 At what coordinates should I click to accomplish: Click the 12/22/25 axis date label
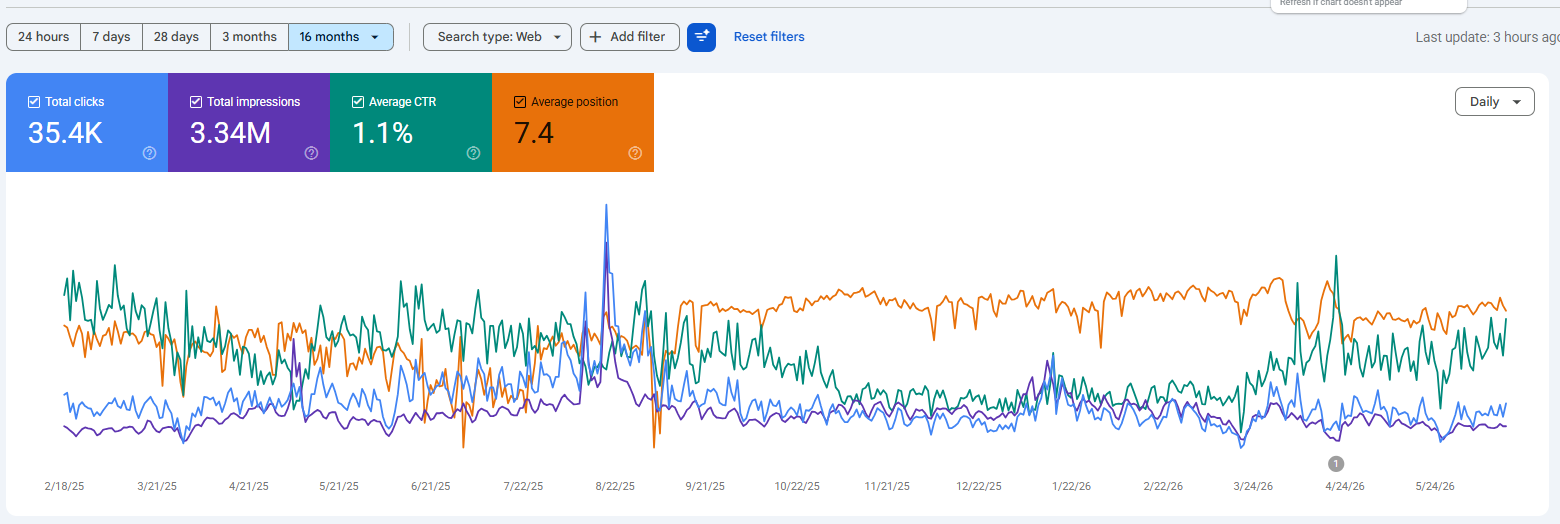tap(979, 487)
